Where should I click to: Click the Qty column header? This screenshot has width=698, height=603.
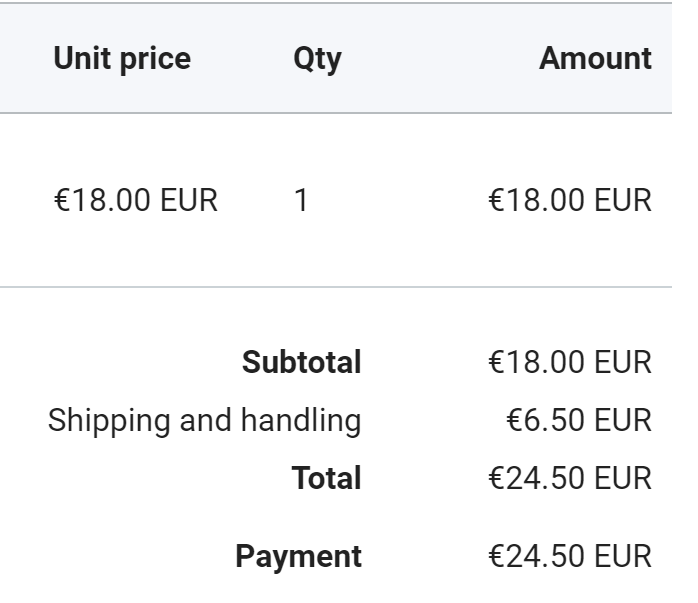click(x=317, y=58)
